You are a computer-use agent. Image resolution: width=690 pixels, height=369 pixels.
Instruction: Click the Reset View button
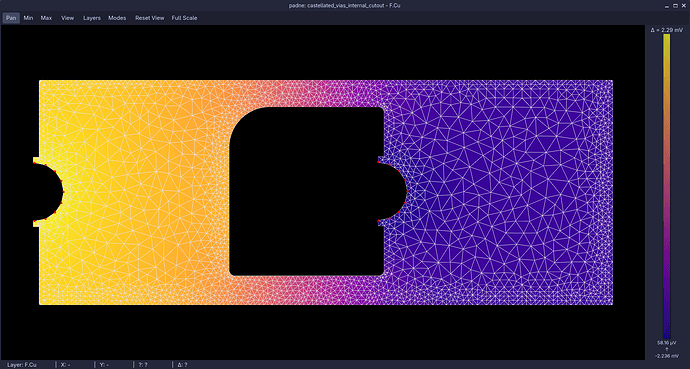(x=150, y=18)
